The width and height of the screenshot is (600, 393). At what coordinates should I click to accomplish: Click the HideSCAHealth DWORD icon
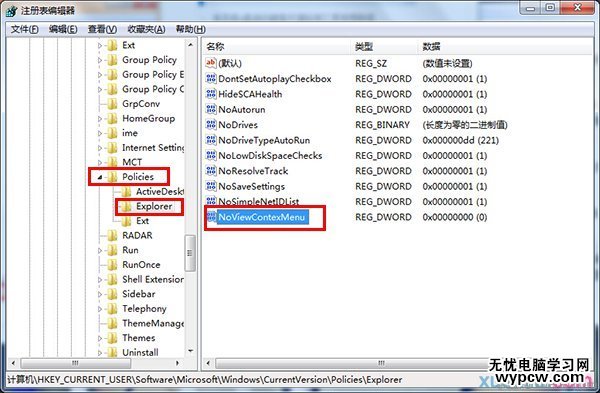(x=211, y=94)
